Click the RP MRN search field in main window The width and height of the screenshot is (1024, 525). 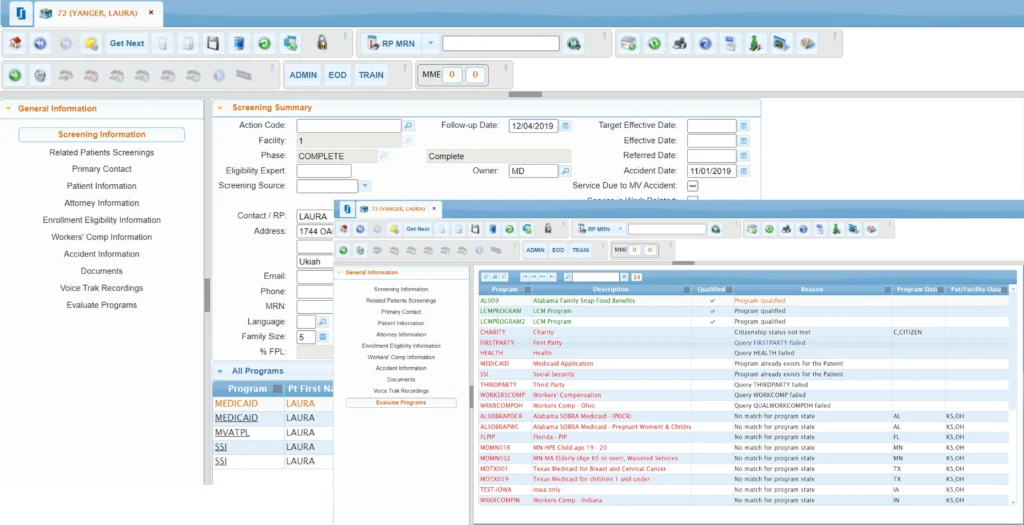[501, 44]
